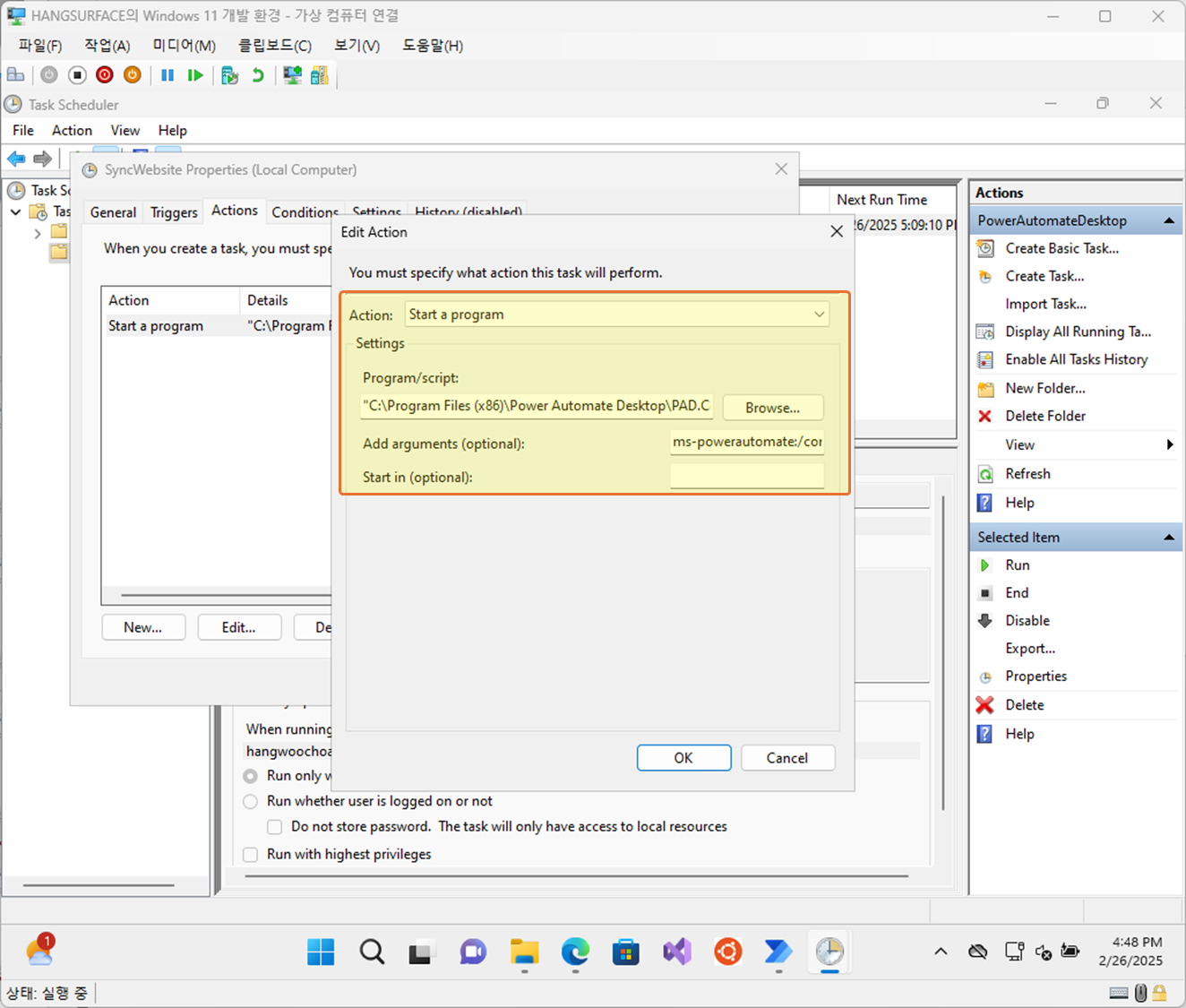Click the blue Back arrow in Task Scheduler
The image size is (1186, 1008).
pos(16,159)
